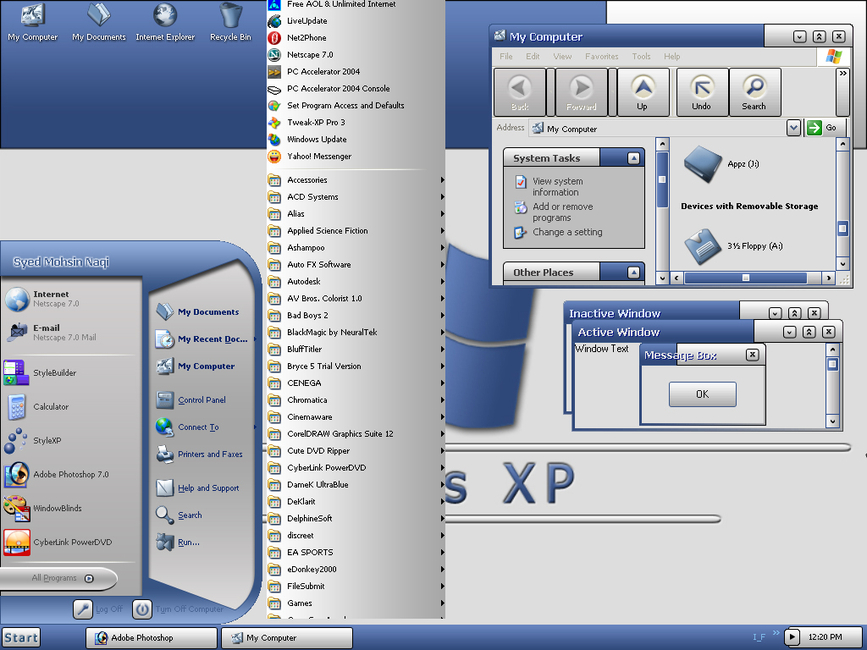Open Internet Netscape 7.0 entry

point(69,299)
